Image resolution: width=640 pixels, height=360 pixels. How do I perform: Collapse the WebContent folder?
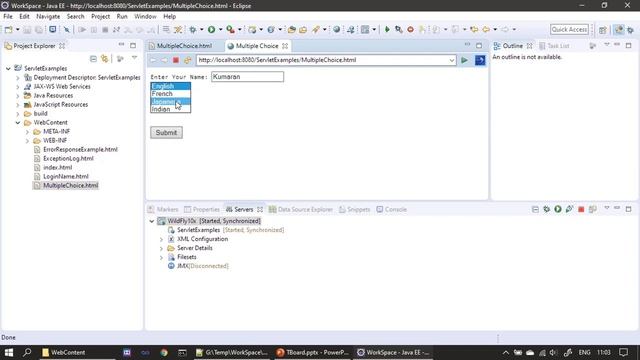tap(18, 122)
